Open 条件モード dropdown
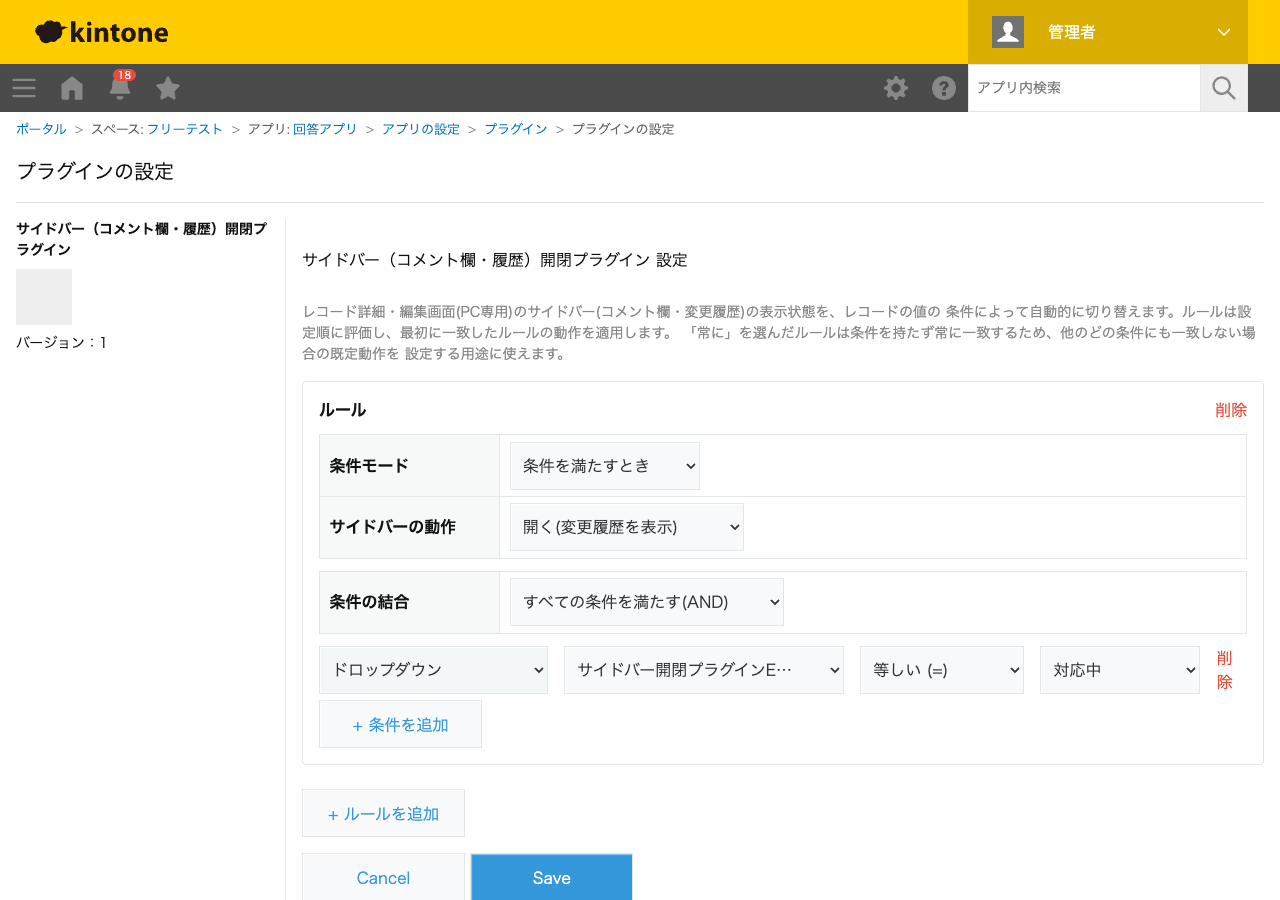Viewport: 1280px width, 900px height. [605, 466]
